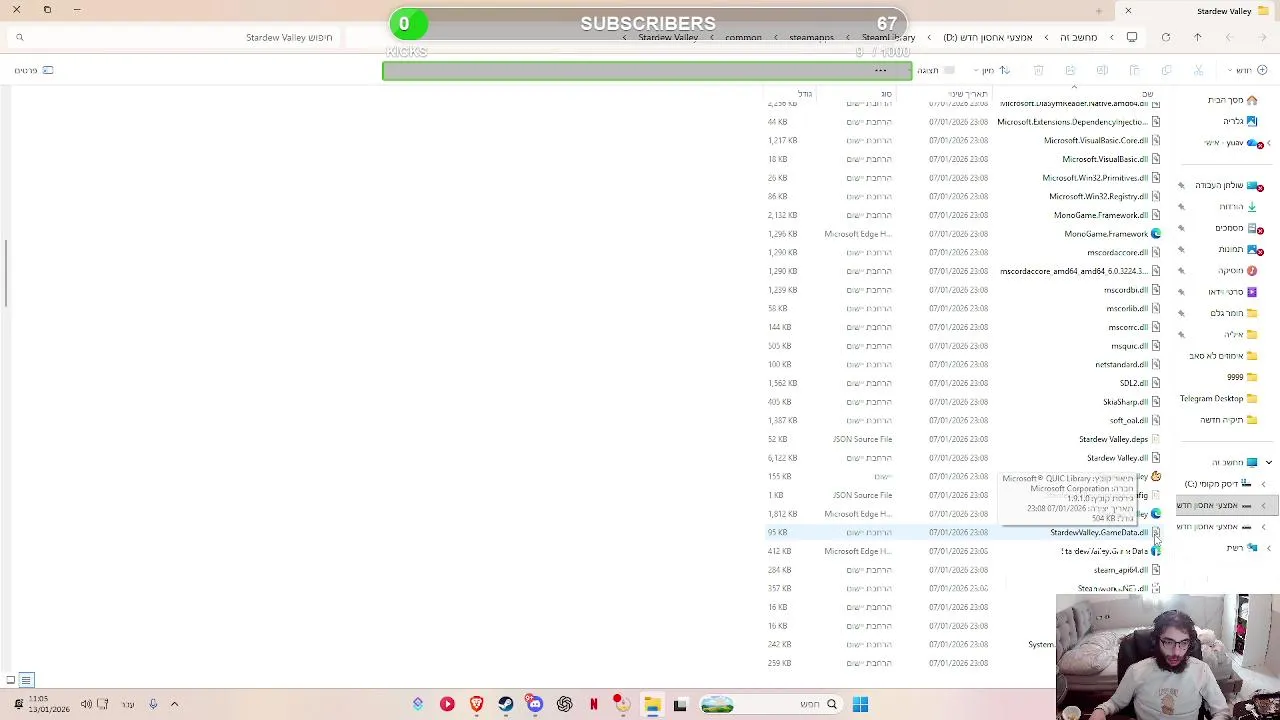The width and height of the screenshot is (1280, 720).
Task: Open Steam from the taskbar
Action: (x=506, y=704)
